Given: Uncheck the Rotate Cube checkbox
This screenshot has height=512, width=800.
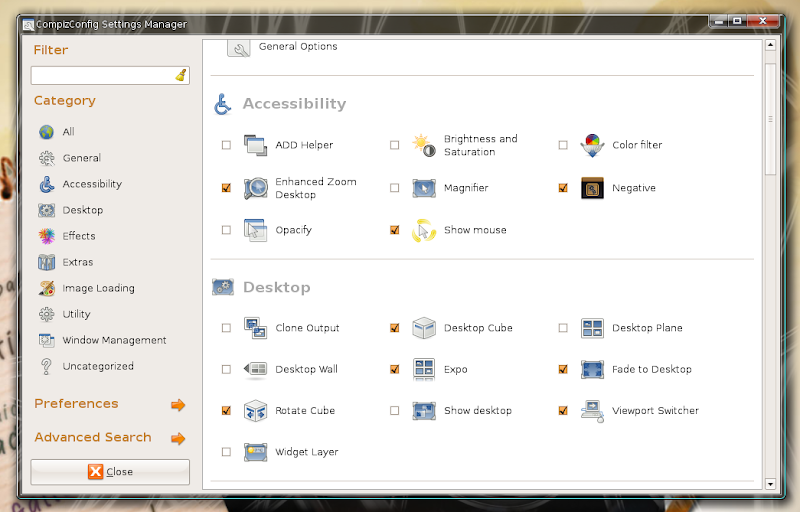Looking at the screenshot, I should click(226, 411).
